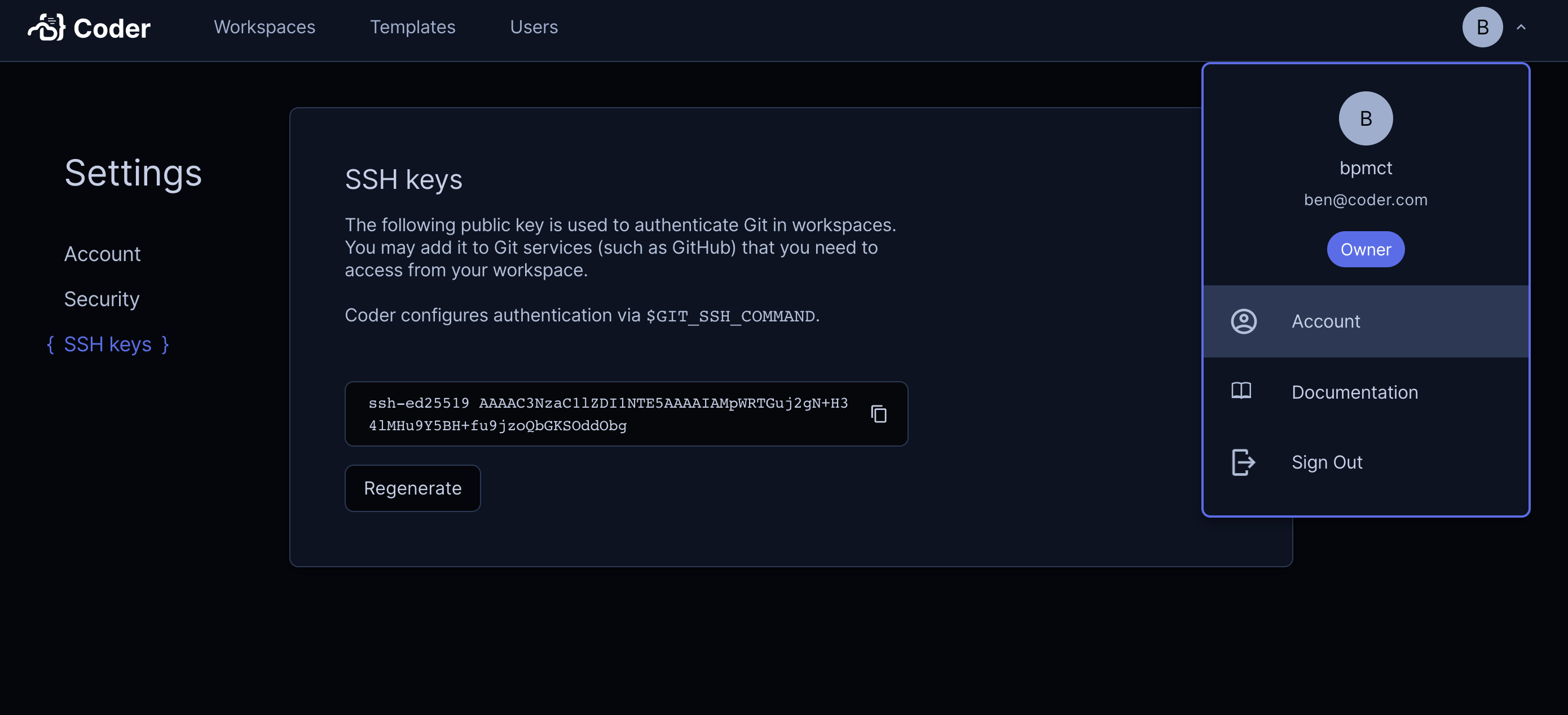Select Security in the Settings sidebar

102,299
